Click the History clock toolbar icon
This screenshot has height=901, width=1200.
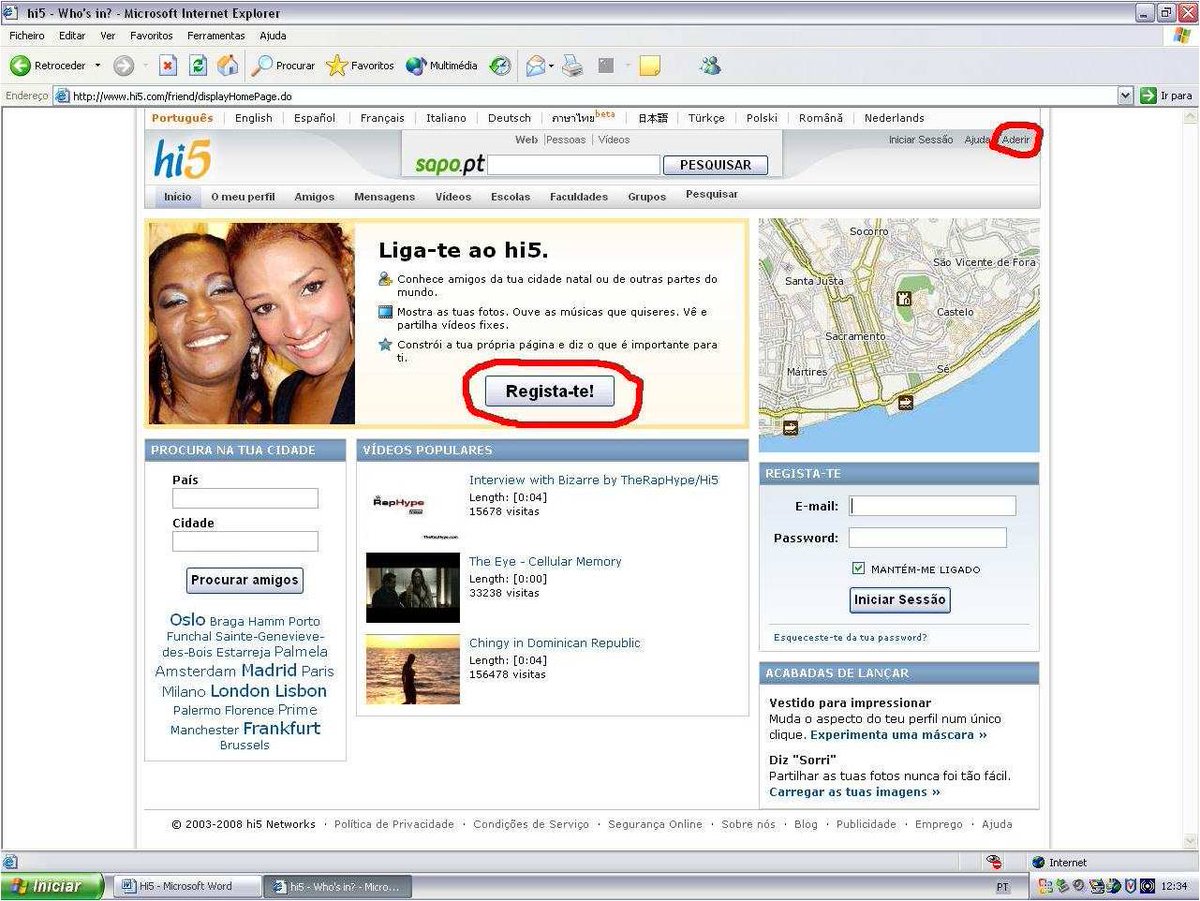[x=500, y=66]
